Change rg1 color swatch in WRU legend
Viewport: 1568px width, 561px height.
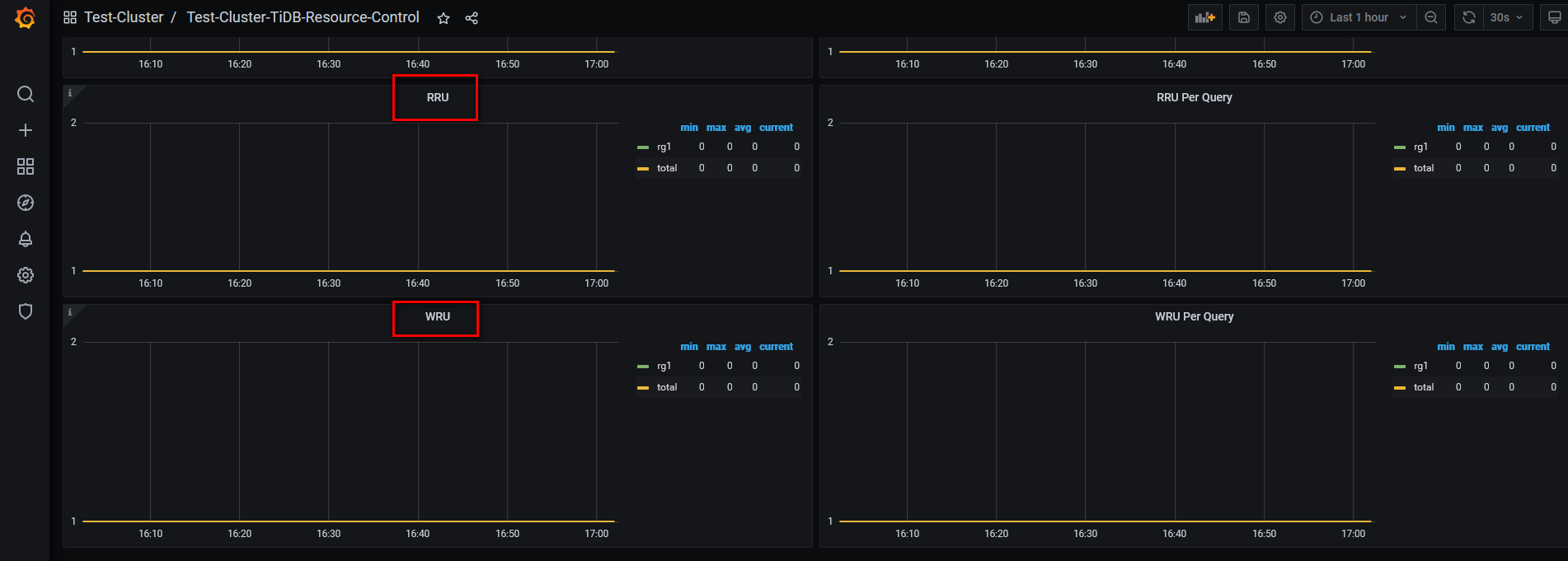pos(643,367)
